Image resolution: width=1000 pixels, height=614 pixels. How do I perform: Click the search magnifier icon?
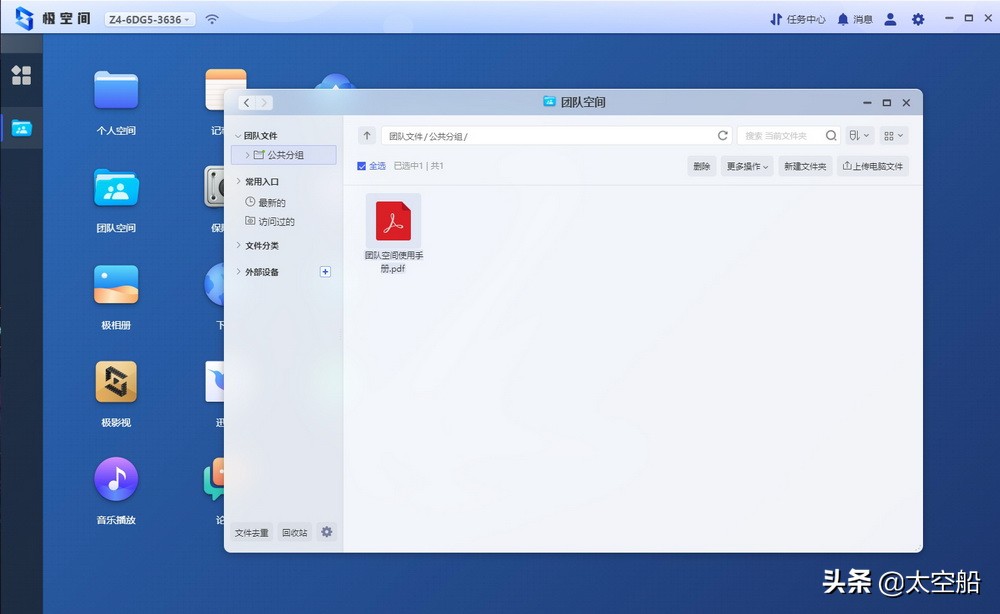click(x=831, y=135)
